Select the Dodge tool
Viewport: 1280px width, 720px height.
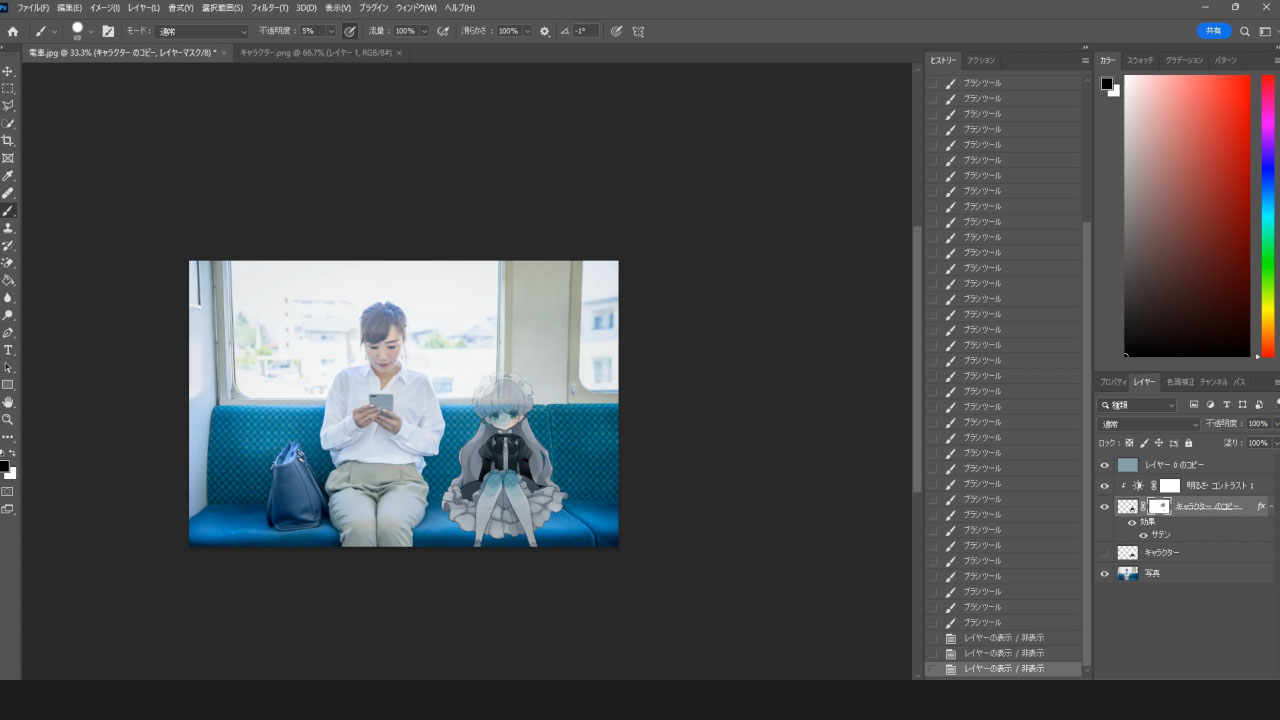8,315
